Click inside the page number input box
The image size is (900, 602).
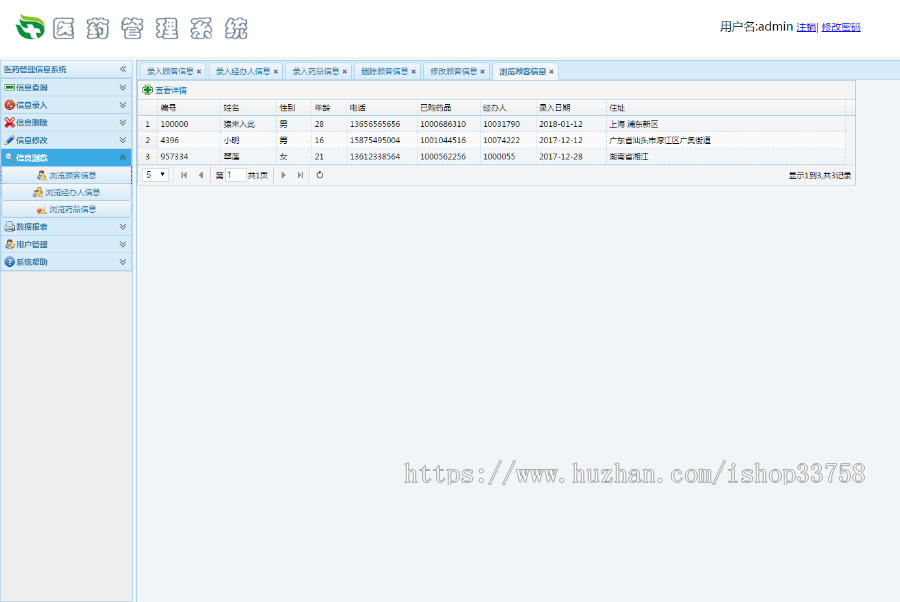233,174
